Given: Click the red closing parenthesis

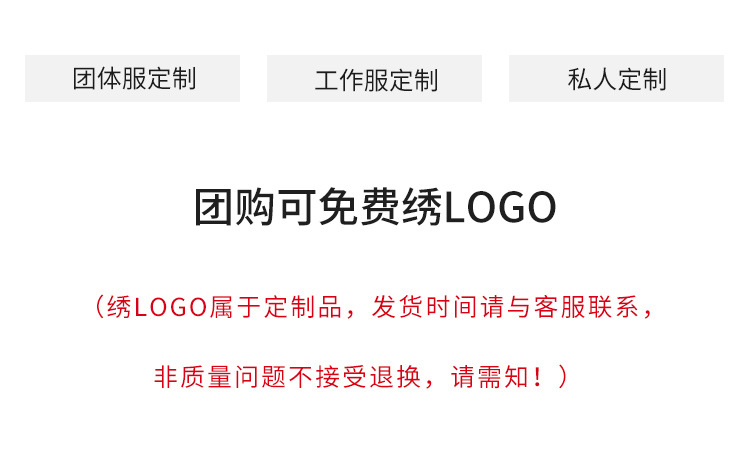Looking at the screenshot, I should pyautogui.click(x=562, y=377).
